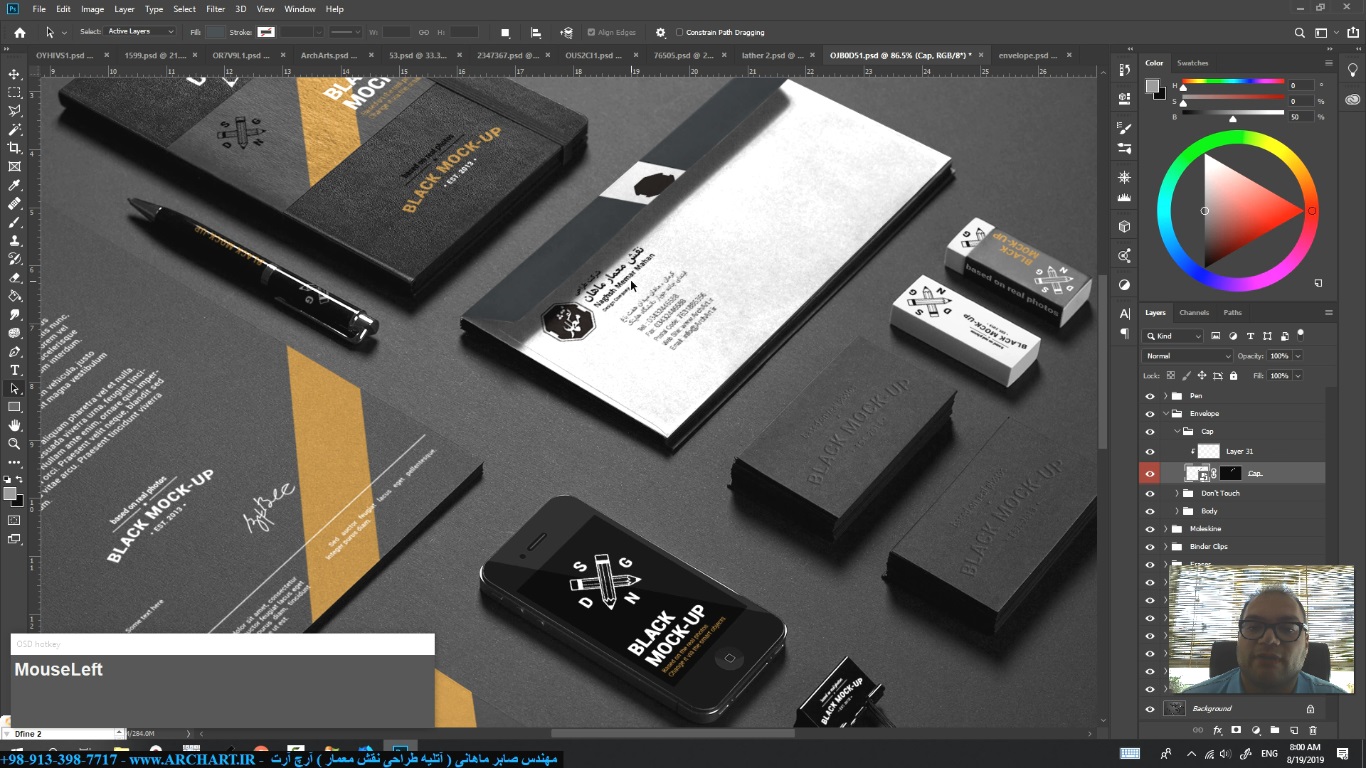Enable Constrain Path Dragging checkbox
The width and height of the screenshot is (1366, 768).
[x=680, y=32]
